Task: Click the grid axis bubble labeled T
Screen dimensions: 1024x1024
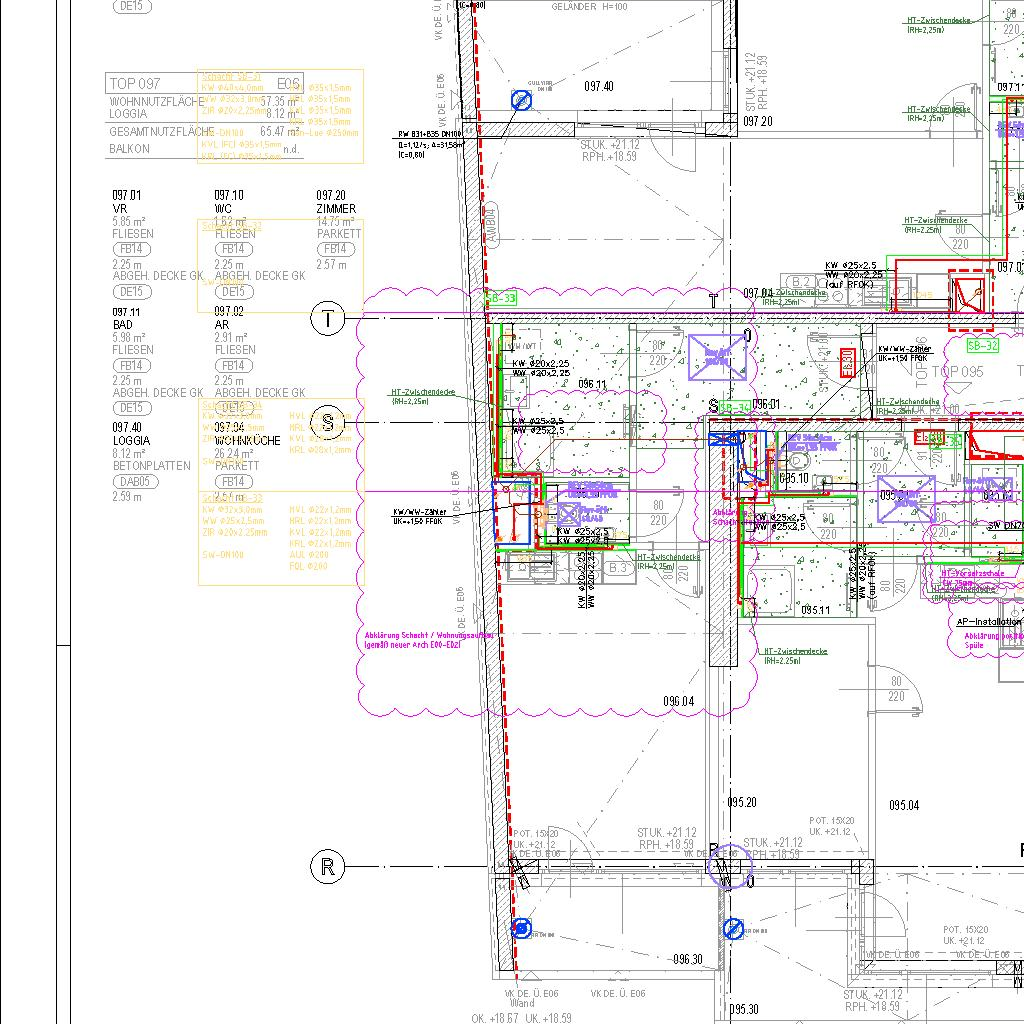Action: pyautogui.click(x=328, y=320)
